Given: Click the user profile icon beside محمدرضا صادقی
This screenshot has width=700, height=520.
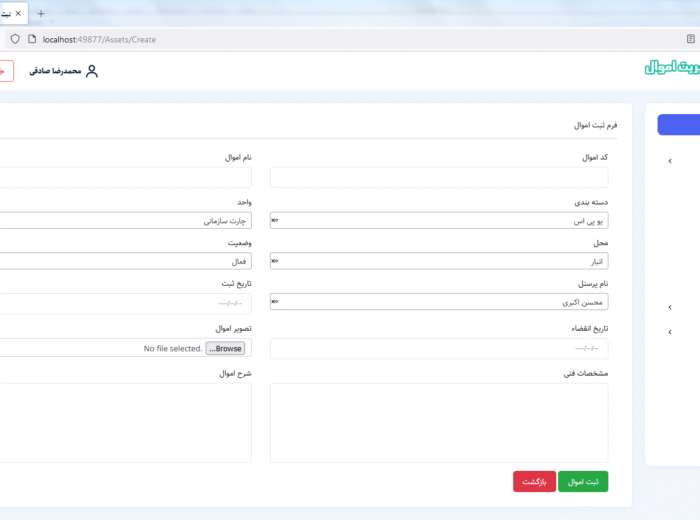Looking at the screenshot, I should [92, 72].
